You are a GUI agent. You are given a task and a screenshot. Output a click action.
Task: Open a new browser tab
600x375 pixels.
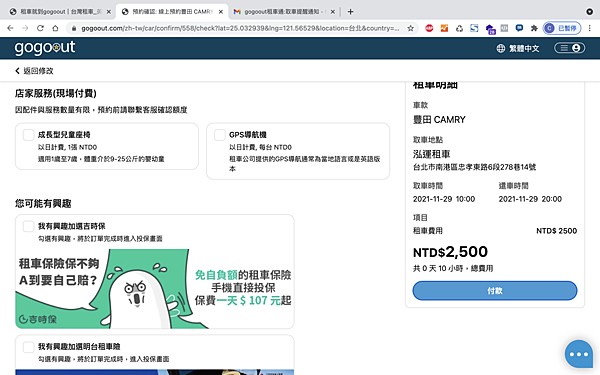point(351,12)
